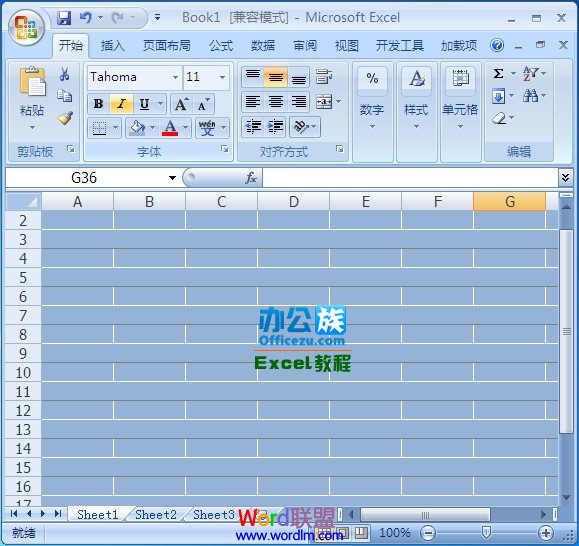
Task: Click the Office button
Action: pyautogui.click(x=27, y=28)
